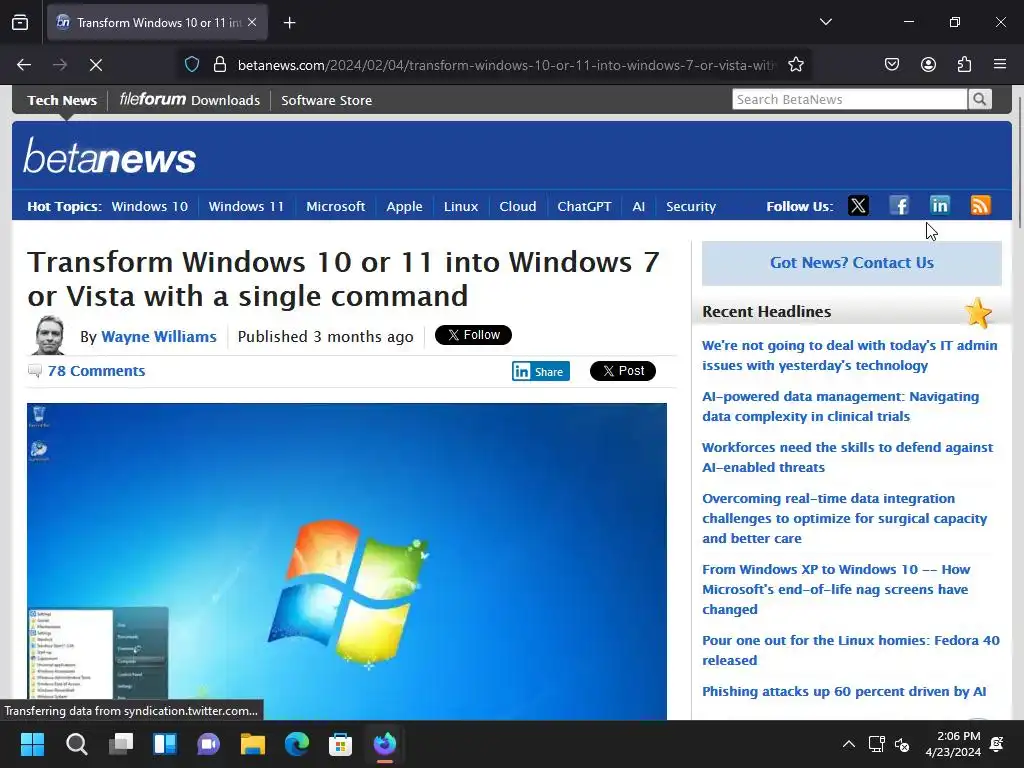Share article on LinkedIn
1024x768 pixels.
[541, 371]
